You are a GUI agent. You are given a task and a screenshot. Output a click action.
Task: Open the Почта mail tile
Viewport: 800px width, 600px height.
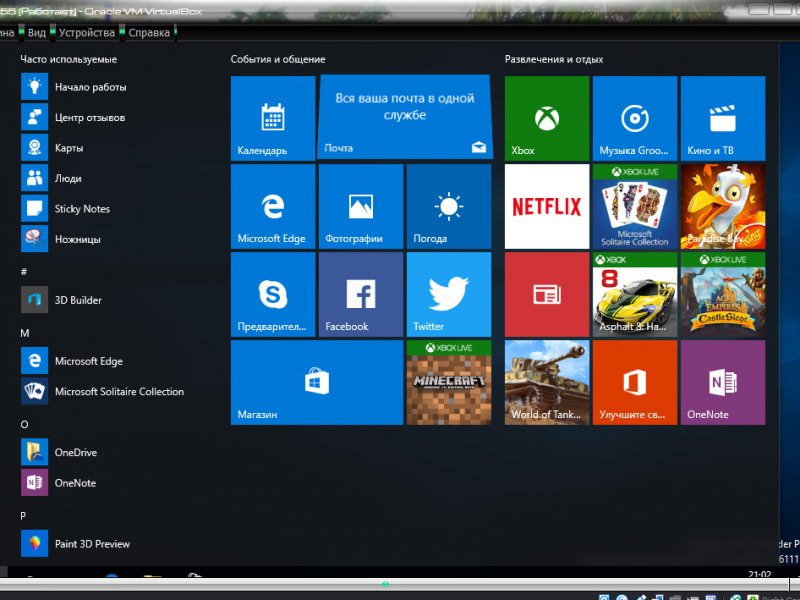coord(405,117)
